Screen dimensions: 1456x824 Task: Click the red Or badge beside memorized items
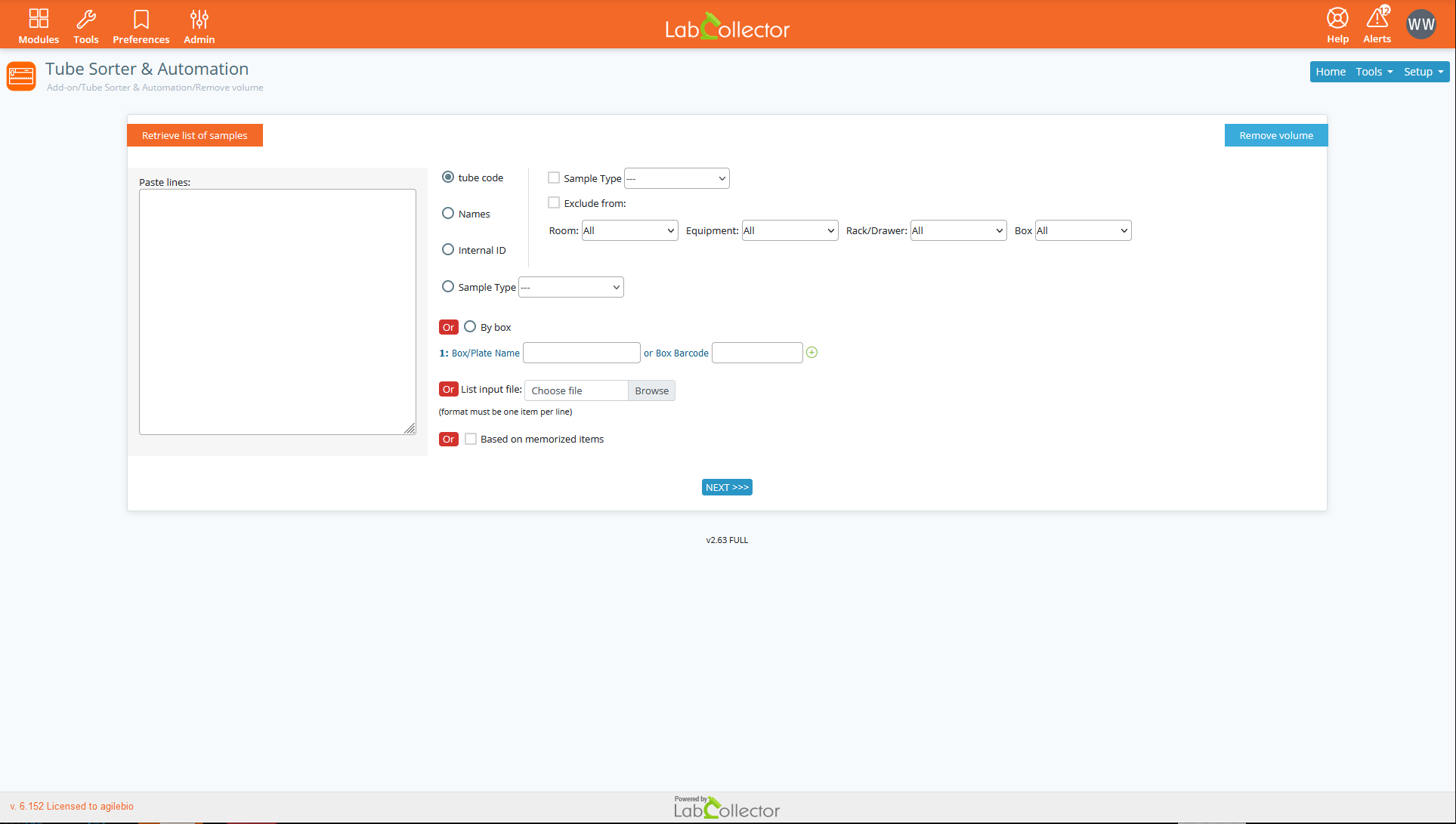click(449, 439)
